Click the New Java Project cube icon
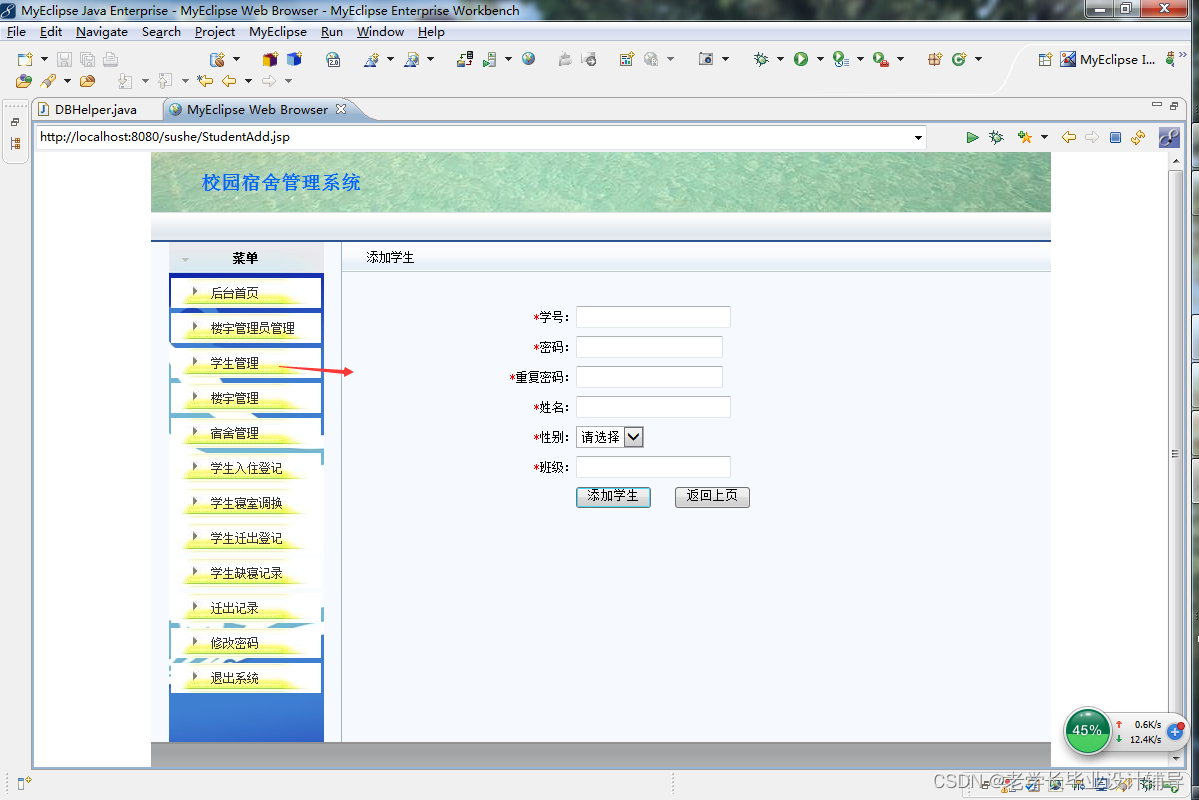The width and height of the screenshot is (1199, 800). [268, 59]
